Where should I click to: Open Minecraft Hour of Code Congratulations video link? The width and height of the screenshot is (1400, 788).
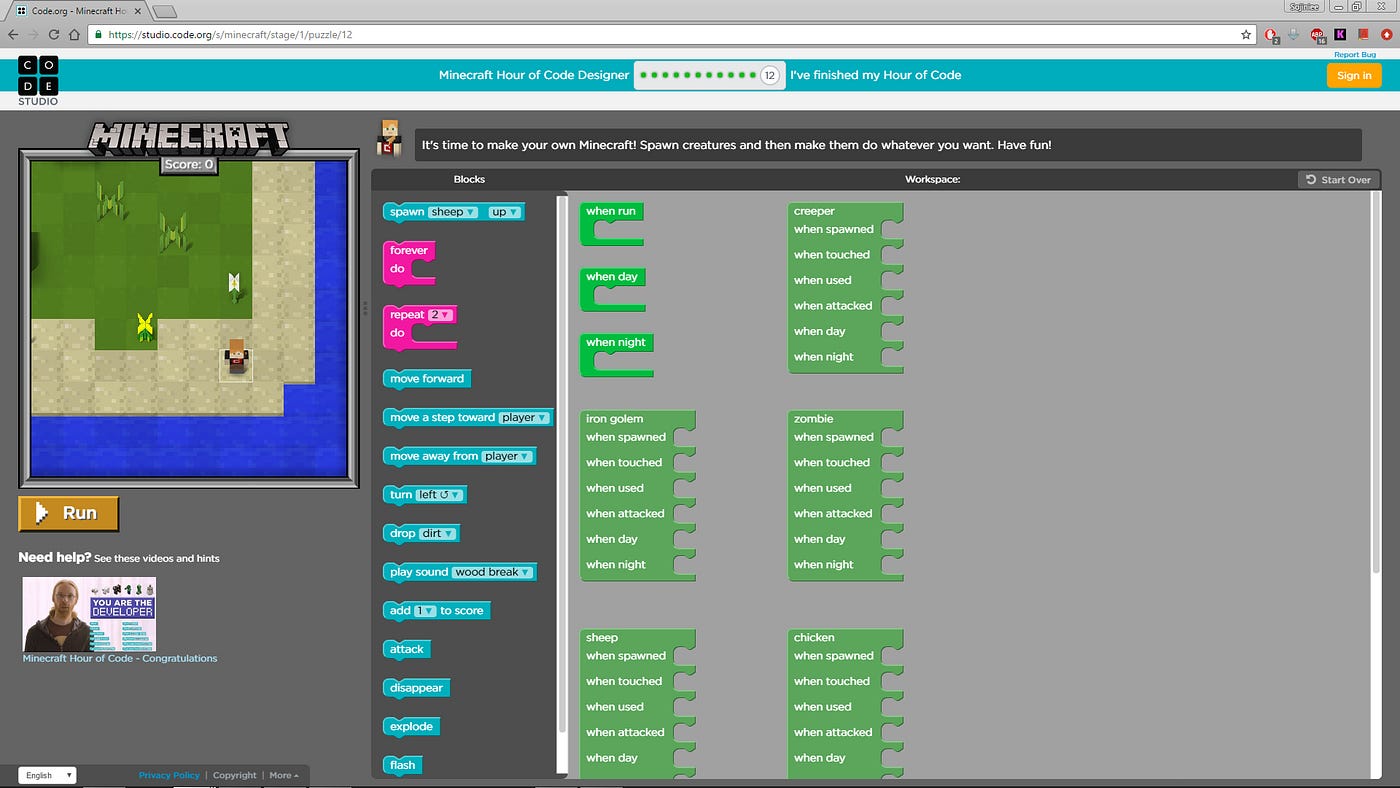[x=120, y=658]
